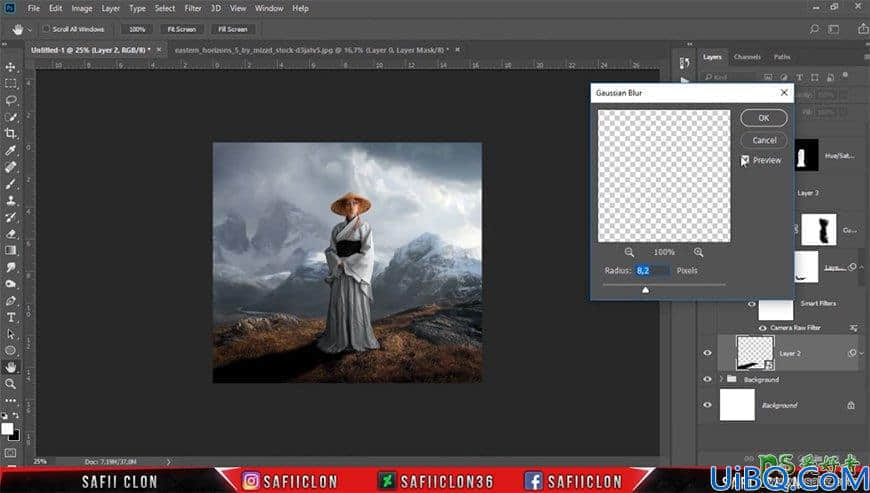This screenshot has width=870, height=493.
Task: Expand the collapsed left toolbar chevrons
Action: pyautogui.click(x=4, y=44)
